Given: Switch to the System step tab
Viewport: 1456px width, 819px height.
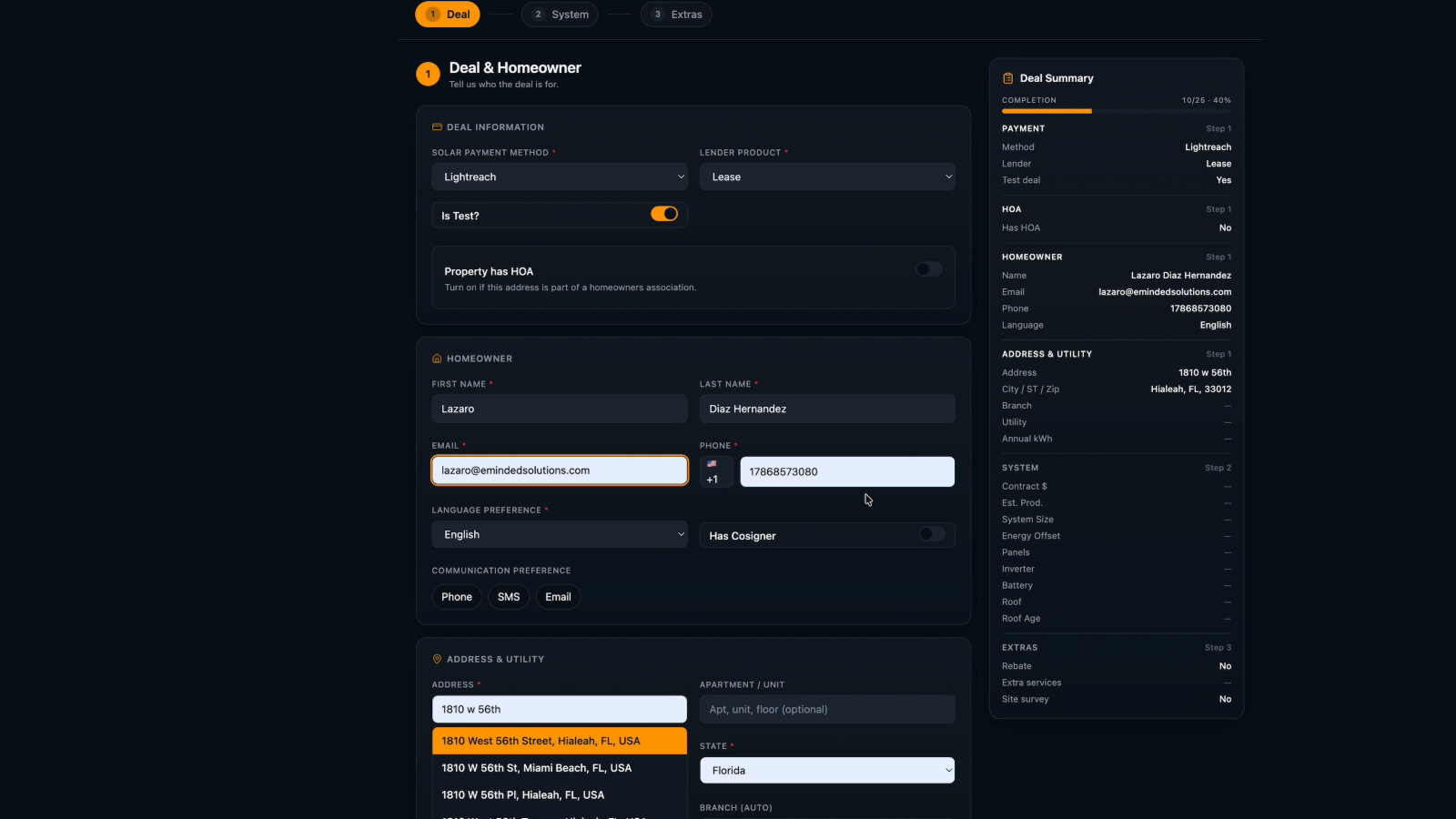Looking at the screenshot, I should (x=560, y=15).
